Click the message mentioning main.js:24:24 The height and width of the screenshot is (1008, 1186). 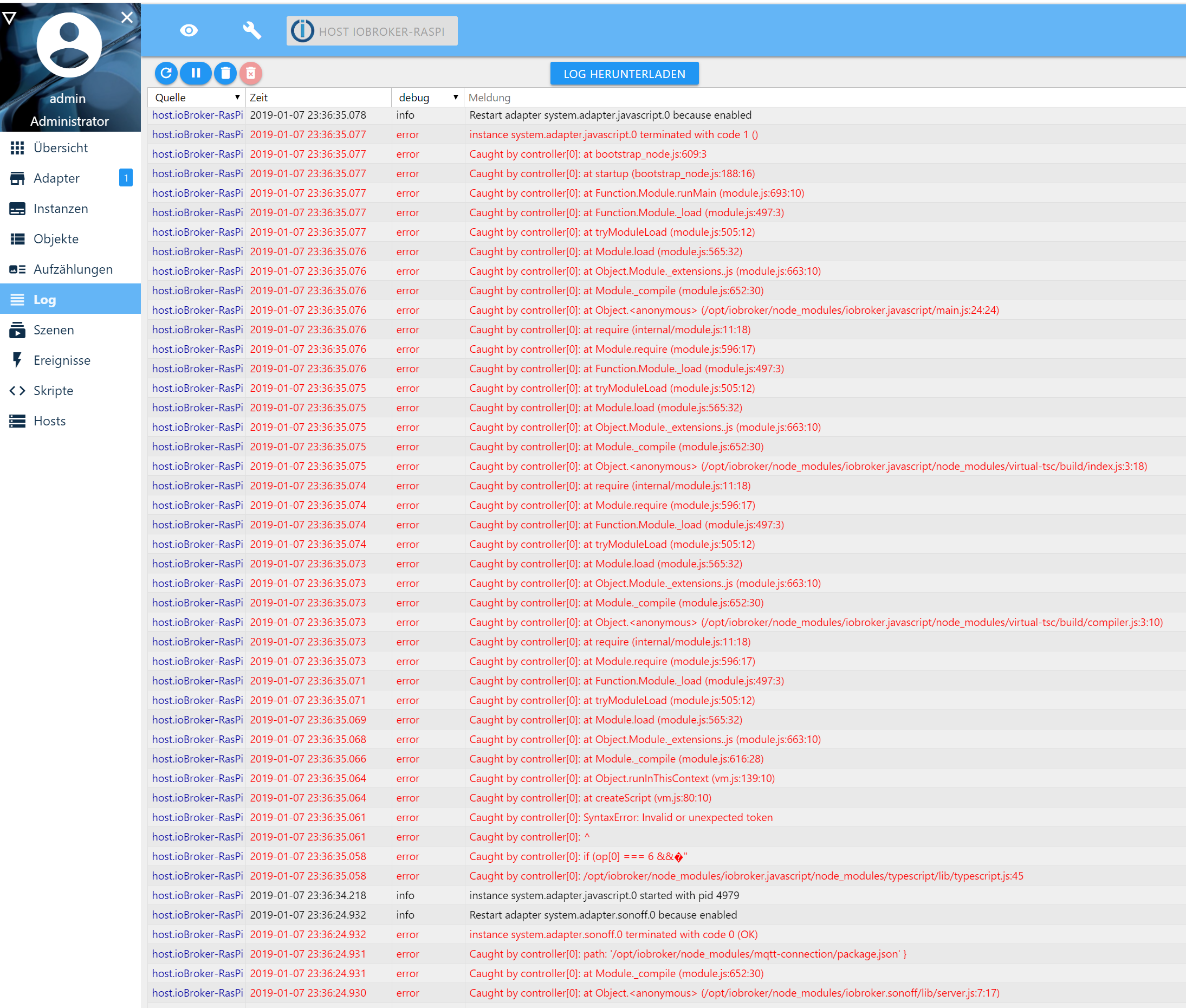[734, 311]
